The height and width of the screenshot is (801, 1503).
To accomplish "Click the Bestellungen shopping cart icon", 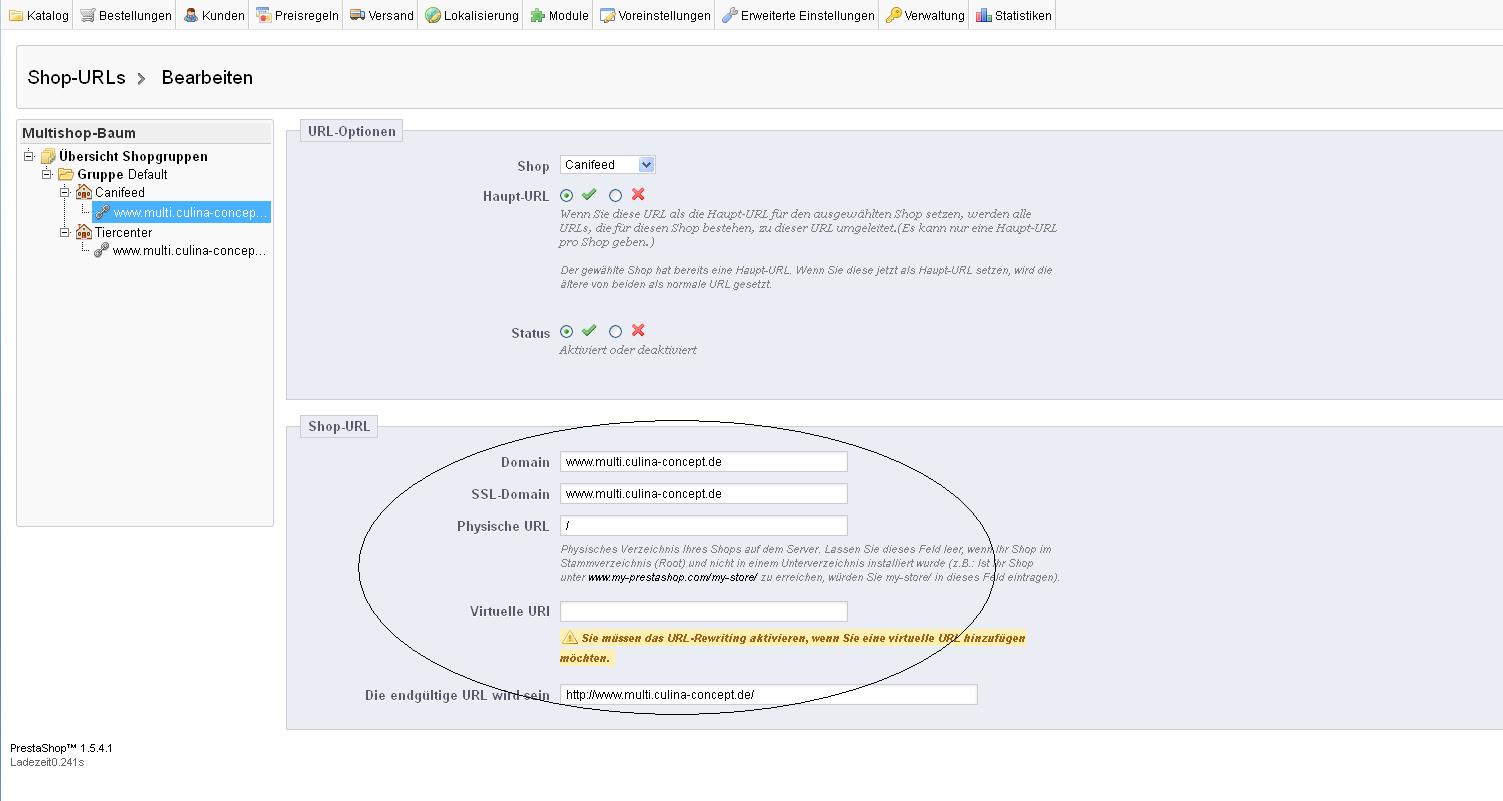I will (x=88, y=15).
